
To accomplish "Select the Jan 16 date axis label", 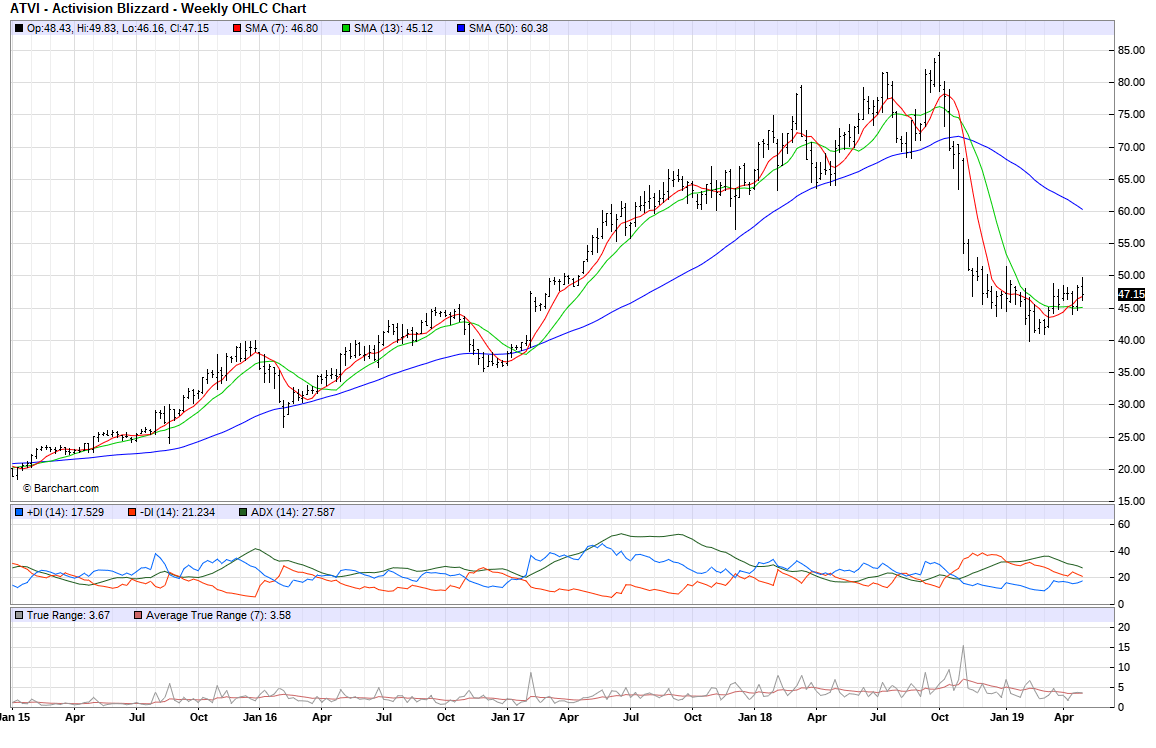I will [260, 717].
